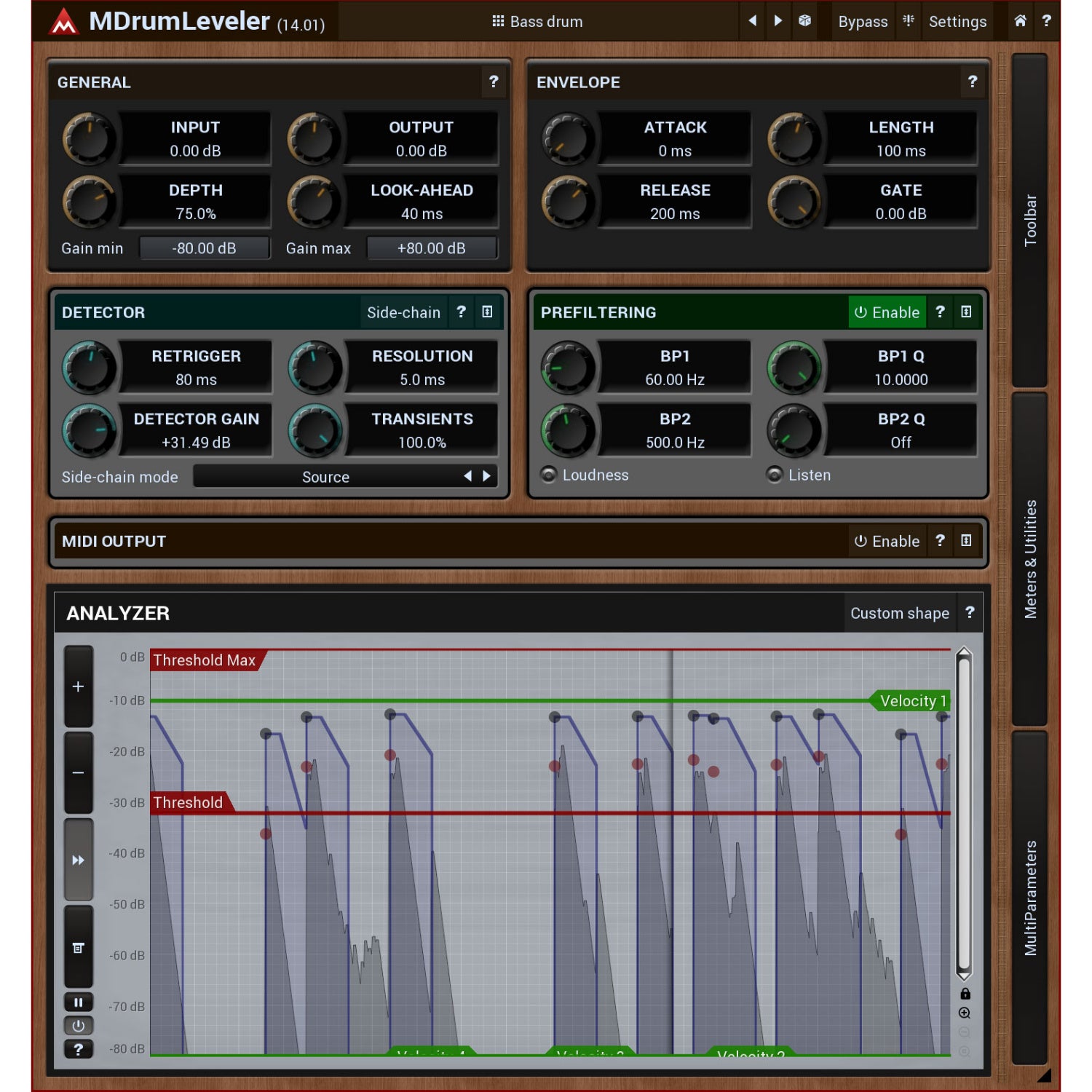Click the Custom shape button
This screenshot has height=1092, width=1092.
(900, 613)
